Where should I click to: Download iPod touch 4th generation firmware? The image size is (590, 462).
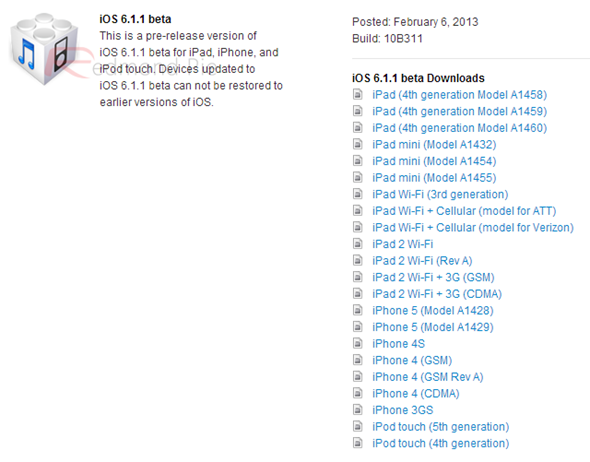[x=441, y=443]
